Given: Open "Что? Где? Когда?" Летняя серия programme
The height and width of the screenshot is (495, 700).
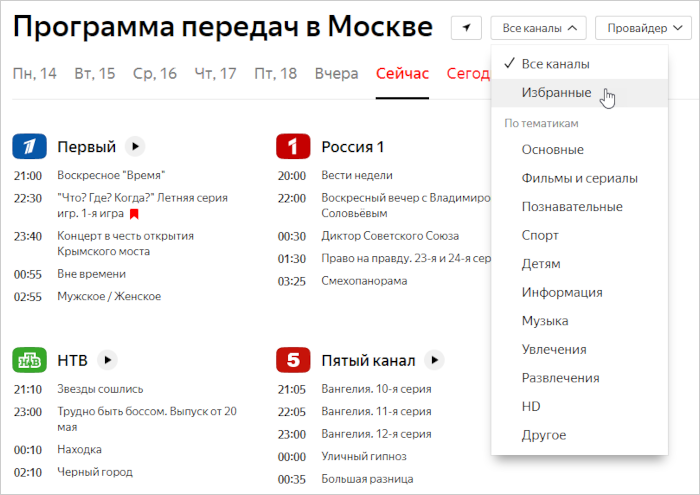Looking at the screenshot, I should (x=142, y=205).
